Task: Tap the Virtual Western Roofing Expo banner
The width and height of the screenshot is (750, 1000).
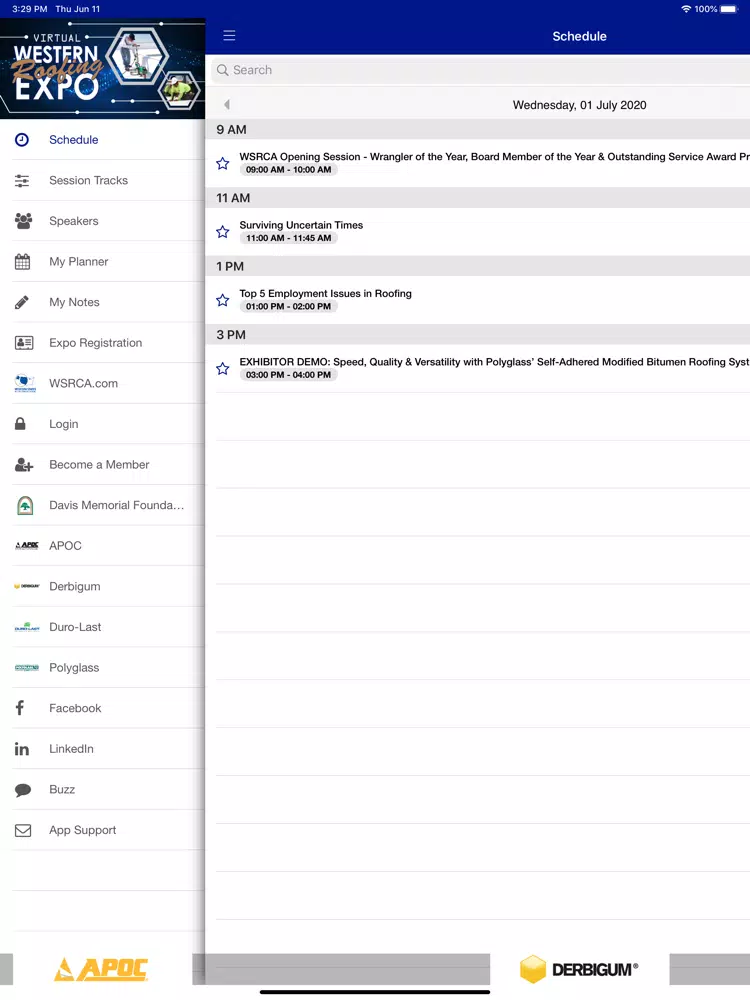Action: coord(102,68)
